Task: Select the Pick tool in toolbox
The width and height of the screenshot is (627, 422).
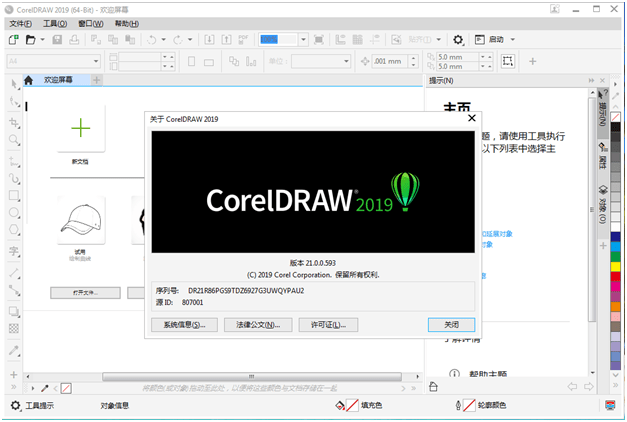Action: (x=14, y=84)
